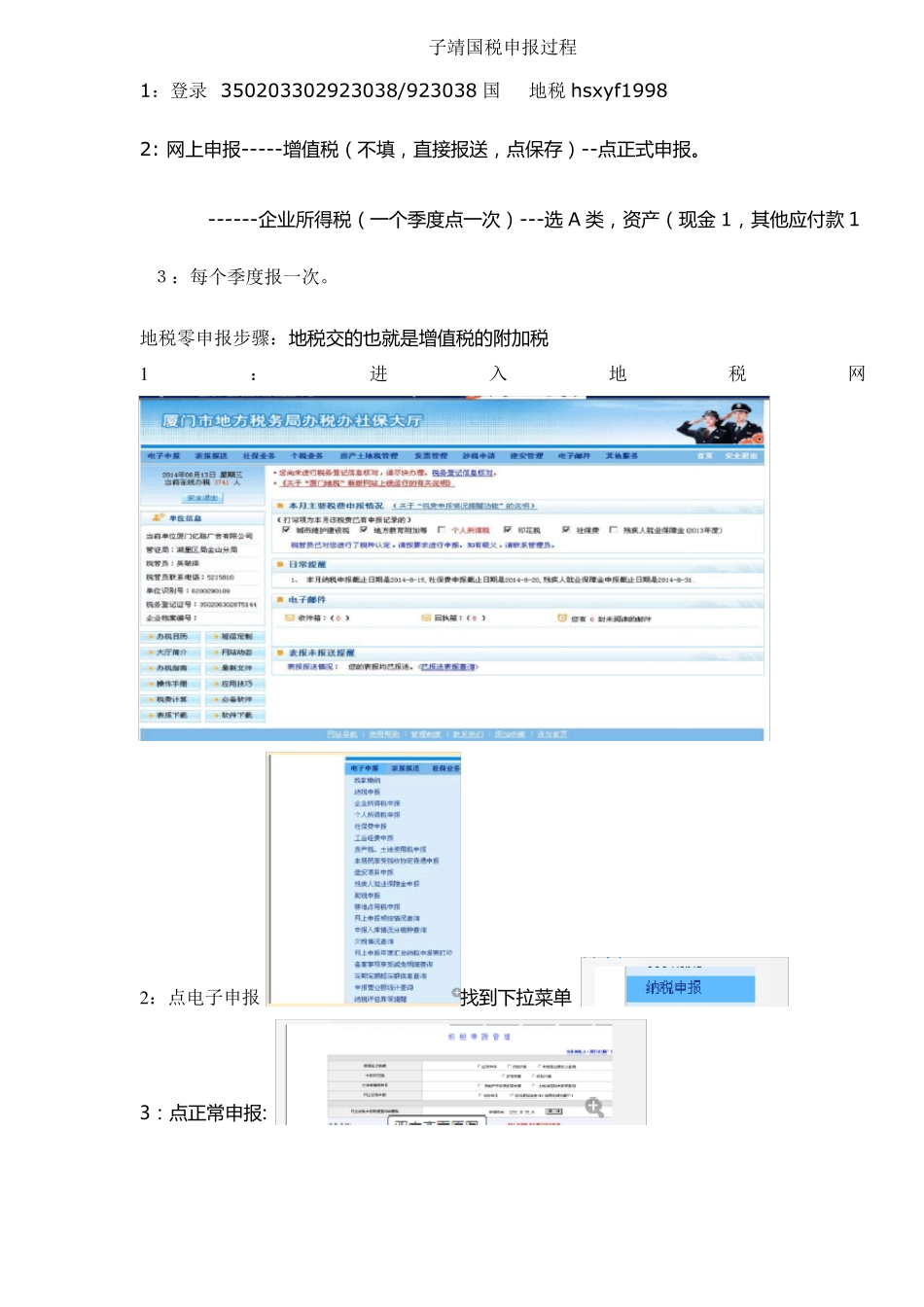Image resolution: width=924 pixels, height=1307 pixels.
Task: Click the 本月主要税费申报情况 header bullet icon
Action: click(x=279, y=507)
